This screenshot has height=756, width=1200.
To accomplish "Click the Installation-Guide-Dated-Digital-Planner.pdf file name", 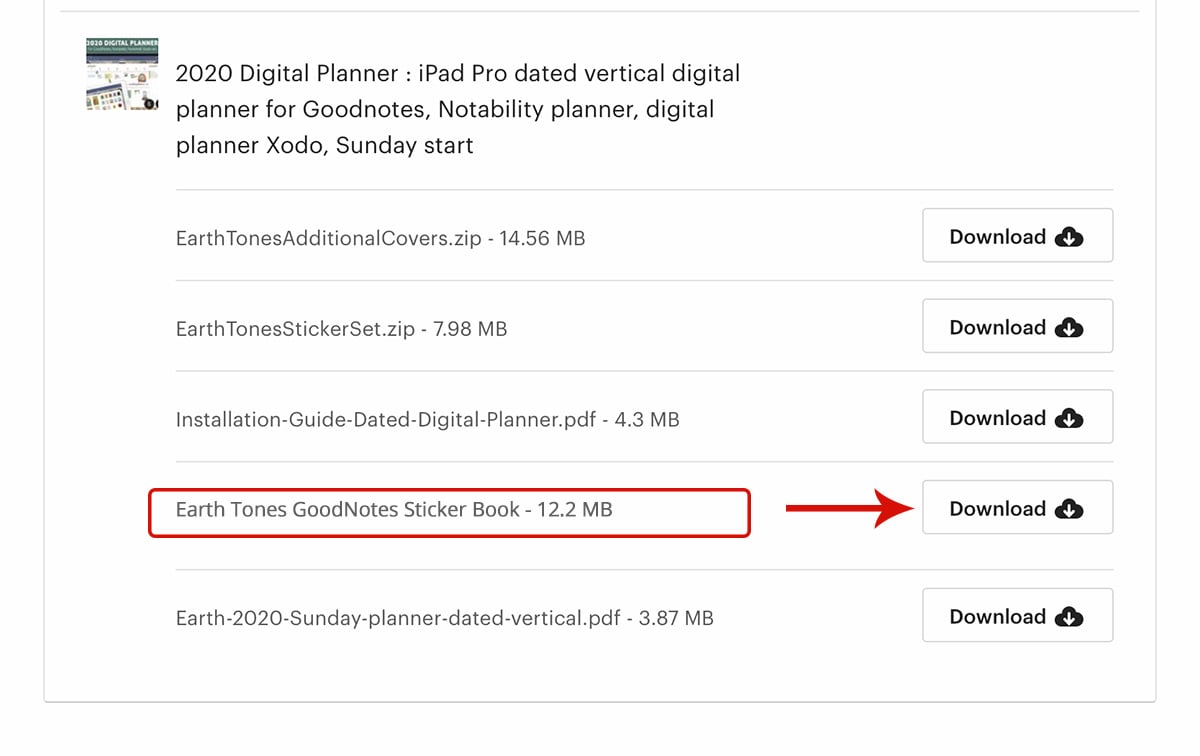I will pyautogui.click(x=387, y=420).
